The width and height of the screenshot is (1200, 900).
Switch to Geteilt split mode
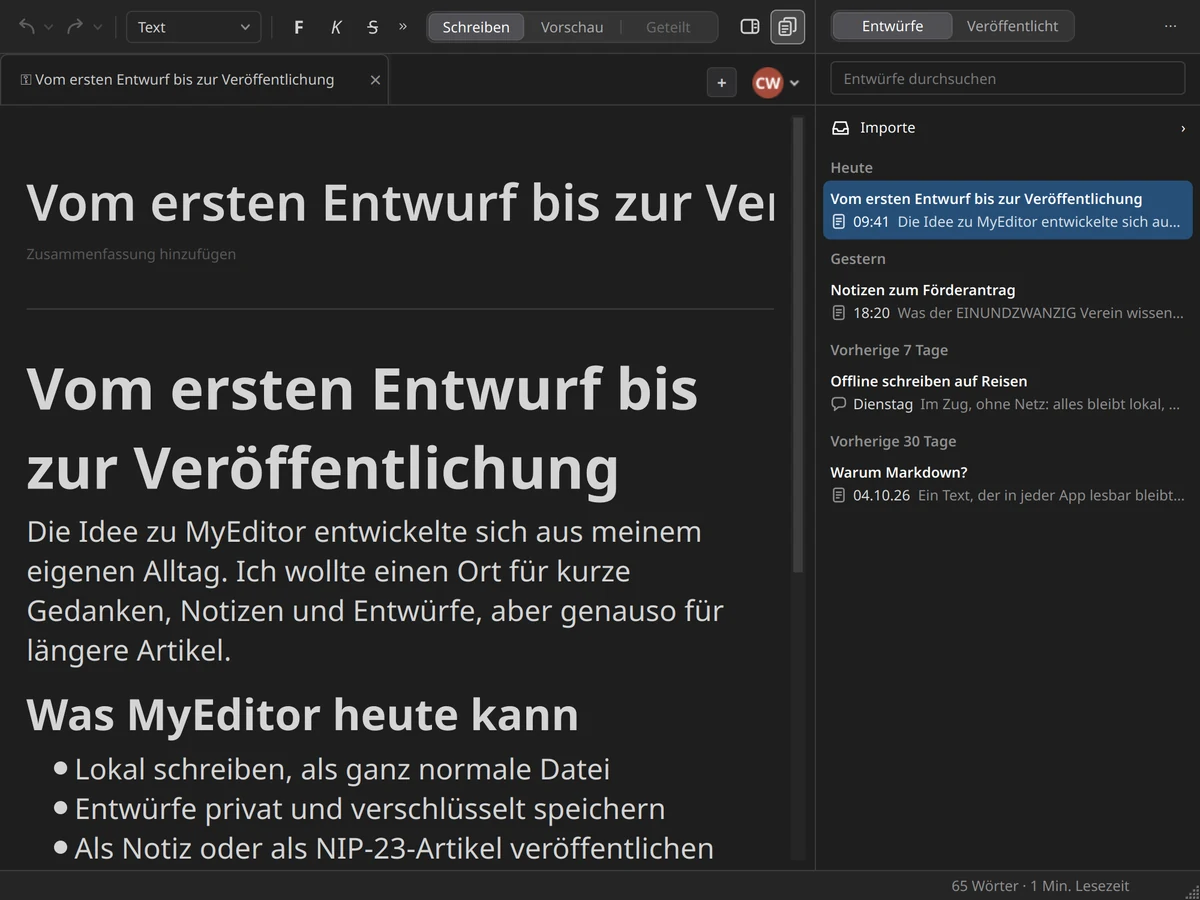pyautogui.click(x=668, y=27)
